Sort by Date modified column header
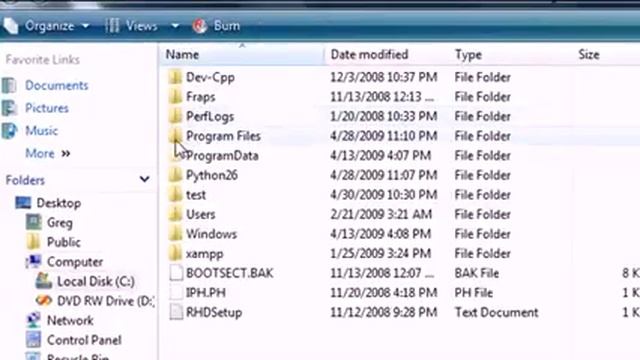Screen dimensions: 640x360 click(x=369, y=55)
